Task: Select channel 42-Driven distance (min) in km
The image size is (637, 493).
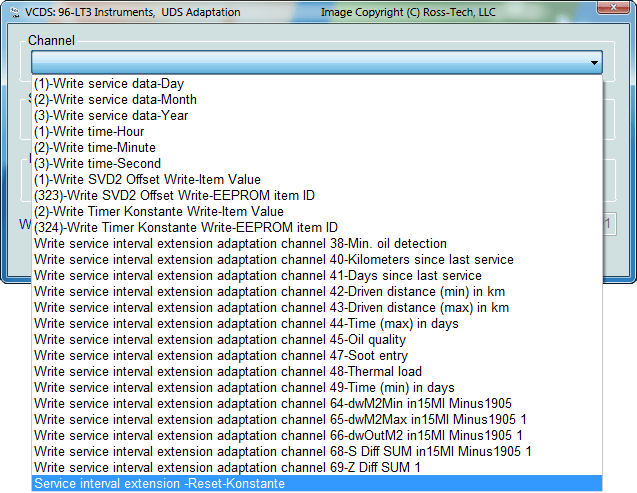Action: click(x=317, y=292)
